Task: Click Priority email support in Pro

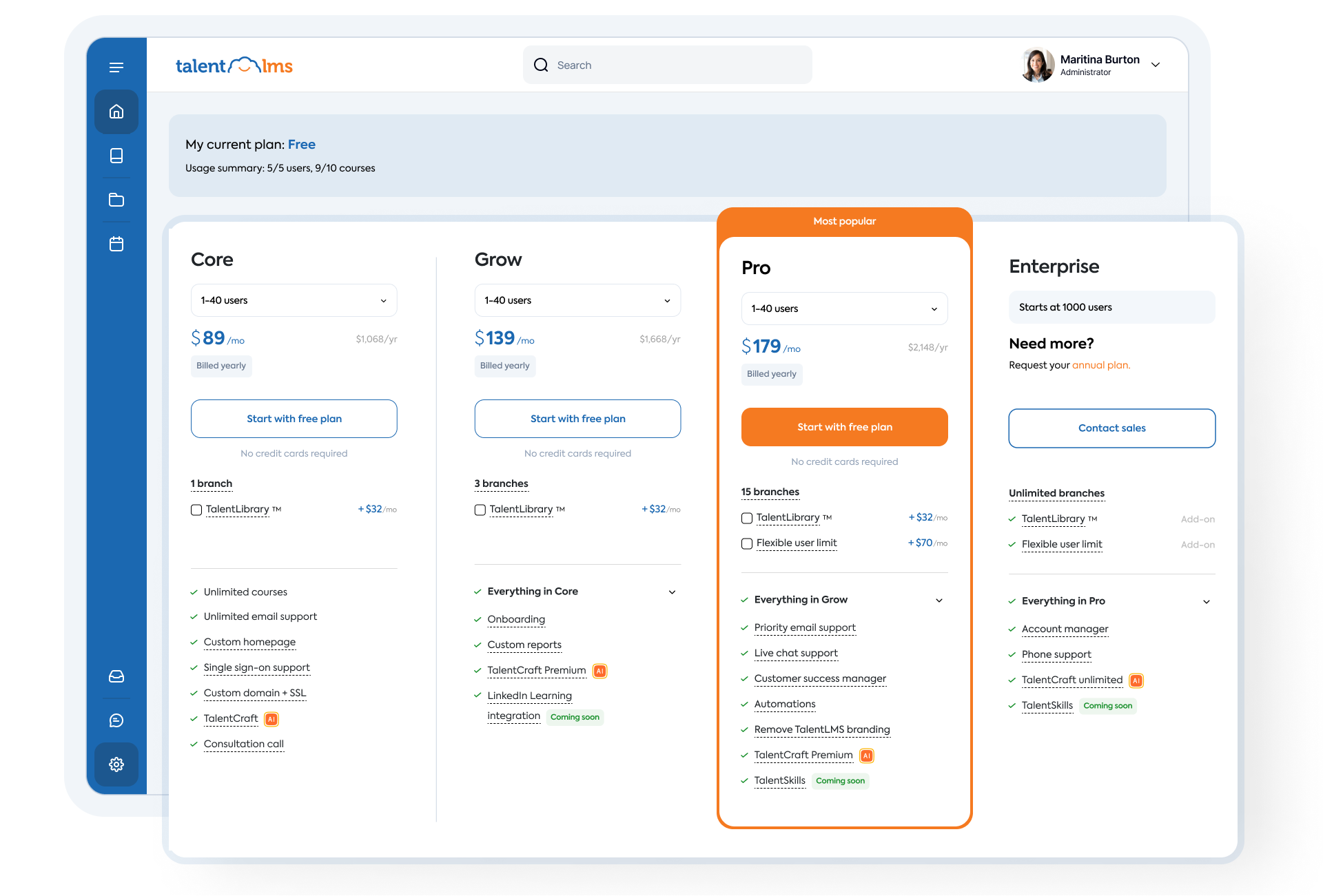Action: (x=805, y=627)
